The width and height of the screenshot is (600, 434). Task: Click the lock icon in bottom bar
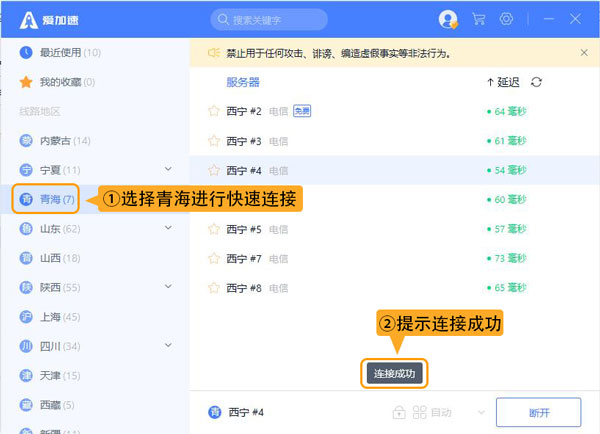click(x=399, y=412)
